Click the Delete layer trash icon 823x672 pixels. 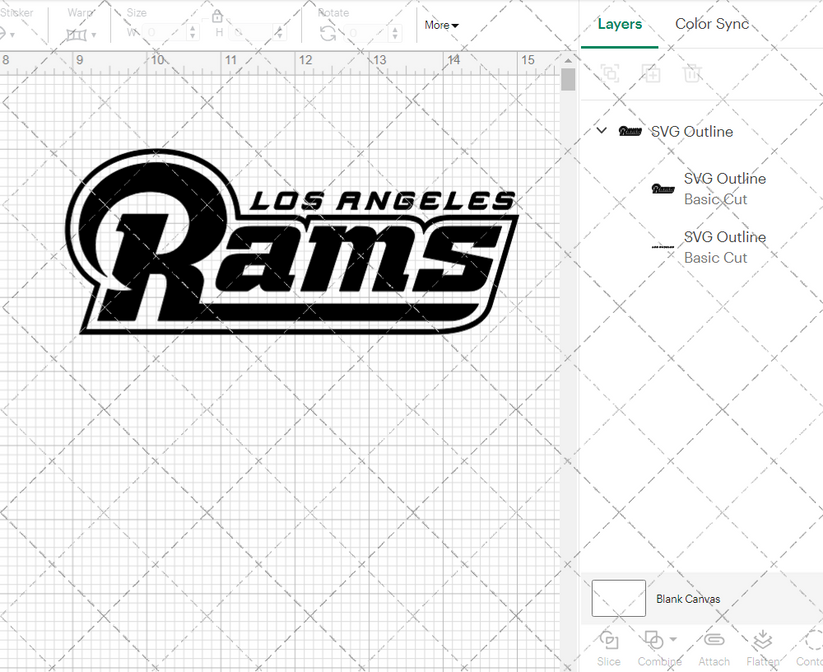pos(693,73)
